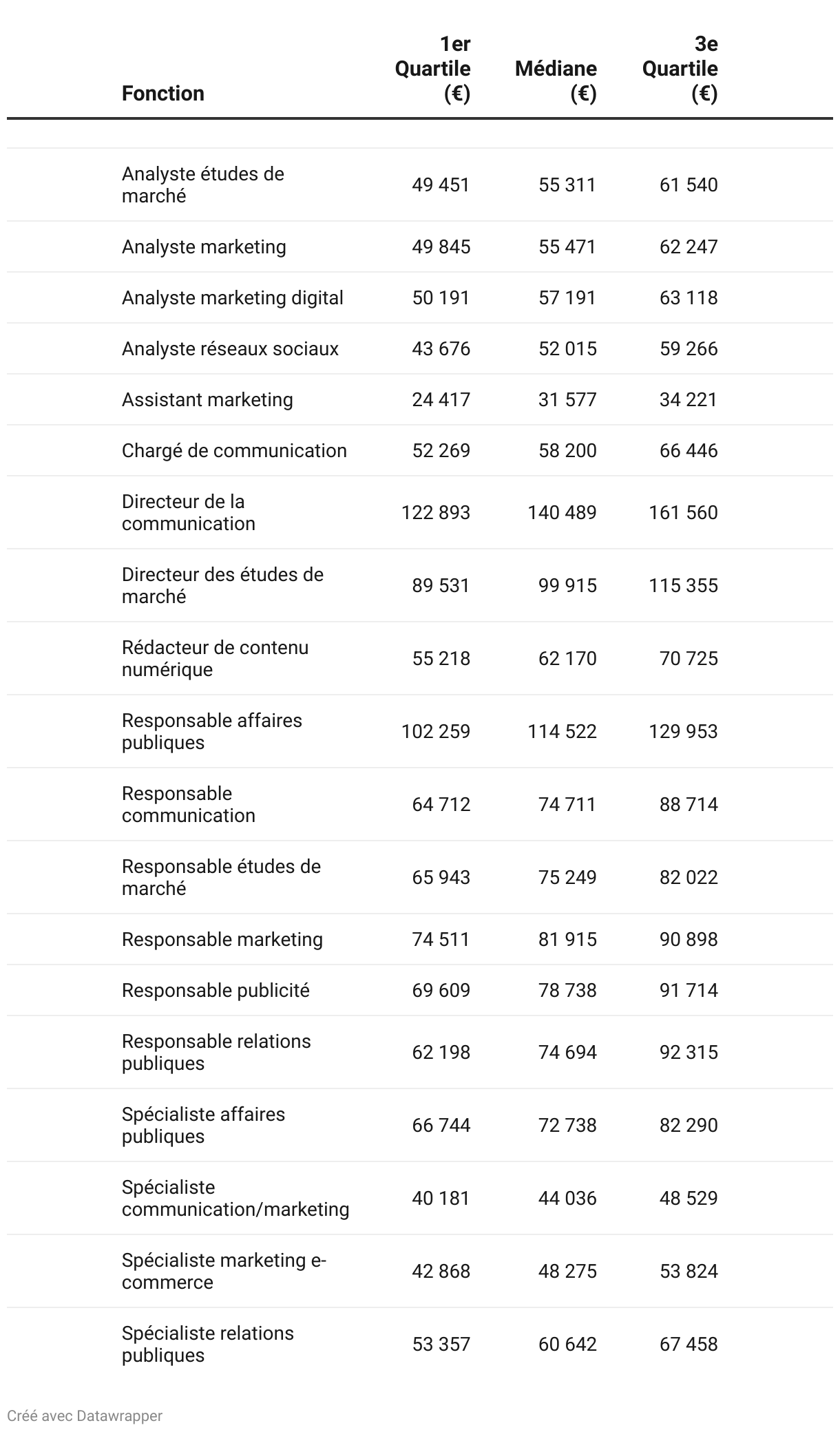Click the 1er Quartile (€) column header
The height and width of the screenshot is (1432, 840).
433,69
